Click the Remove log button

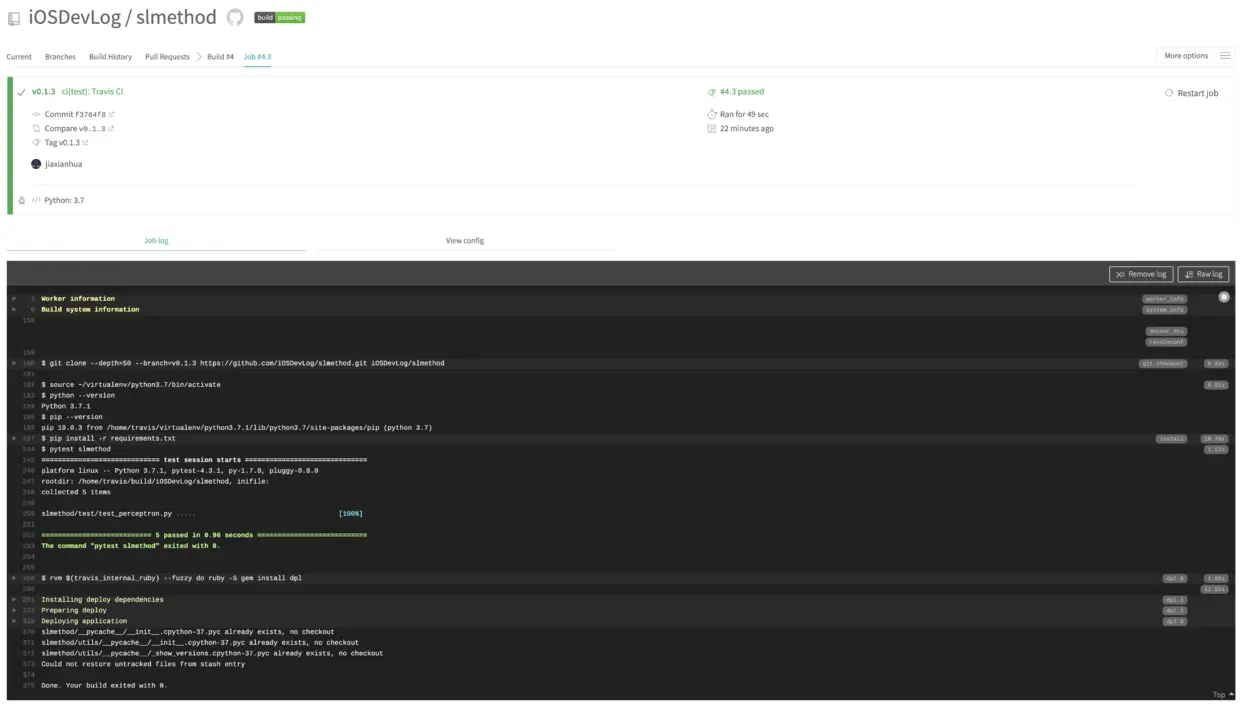pos(1141,274)
